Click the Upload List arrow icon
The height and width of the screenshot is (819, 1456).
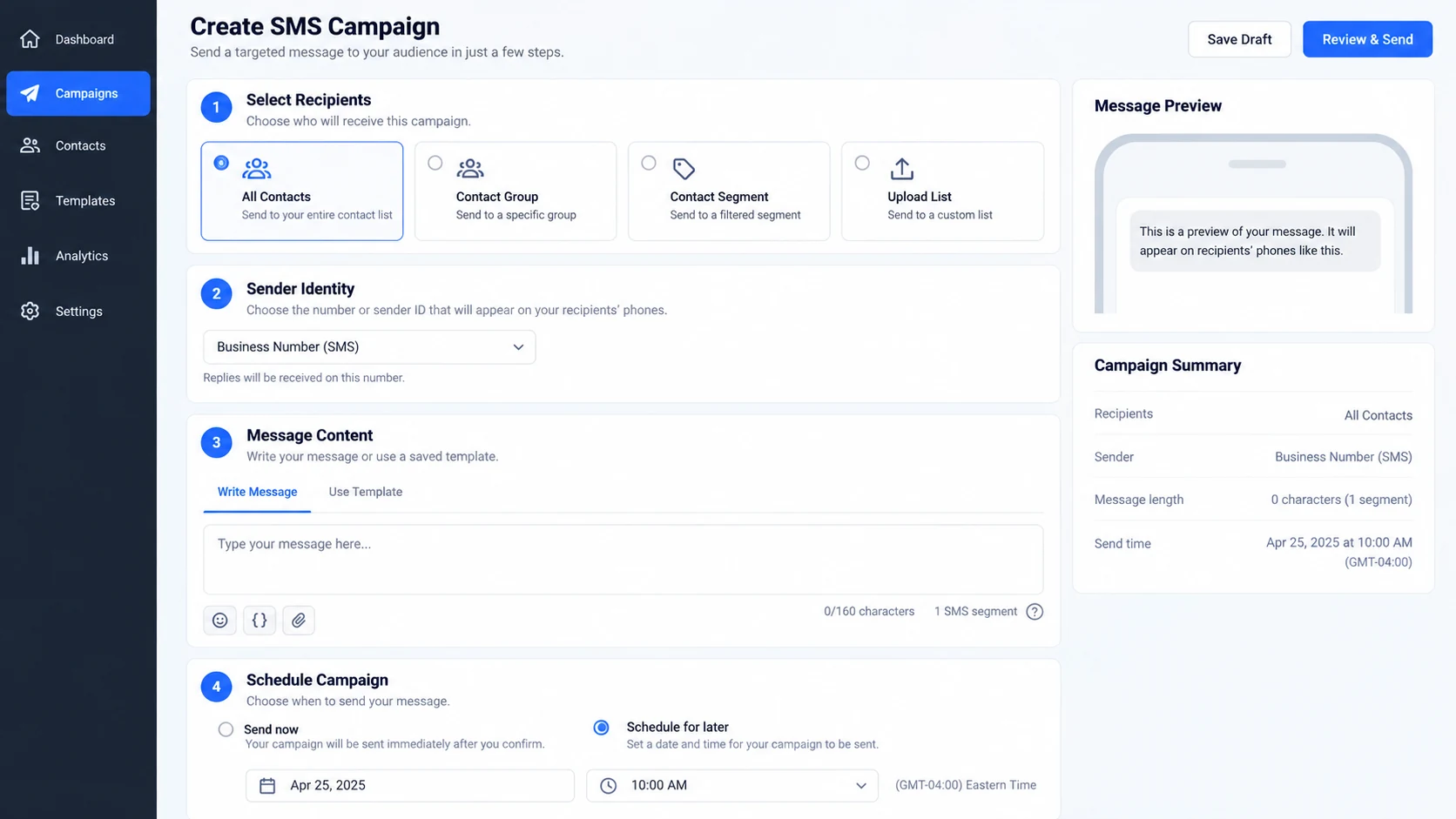pos(902,168)
